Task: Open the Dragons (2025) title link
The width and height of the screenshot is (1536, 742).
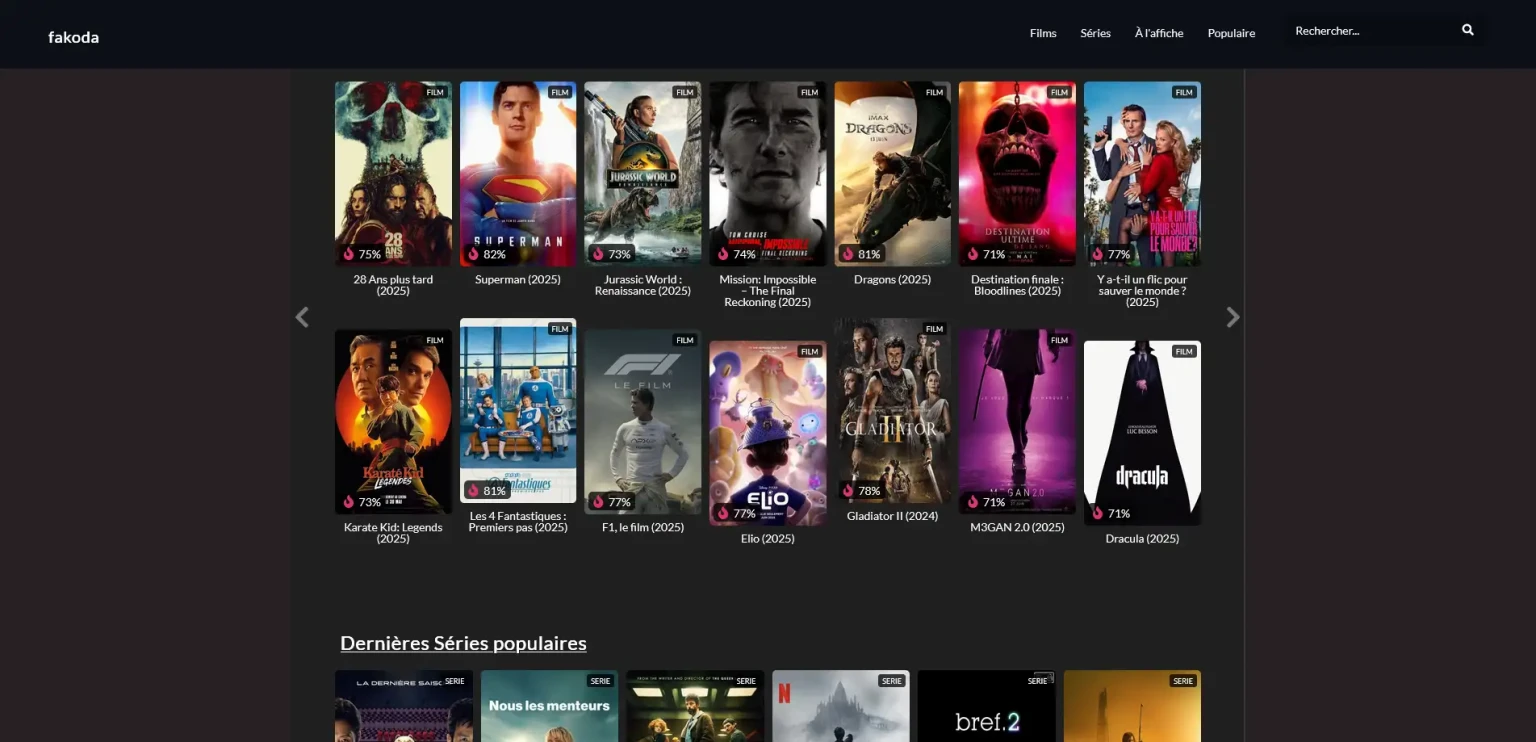Action: point(893,279)
